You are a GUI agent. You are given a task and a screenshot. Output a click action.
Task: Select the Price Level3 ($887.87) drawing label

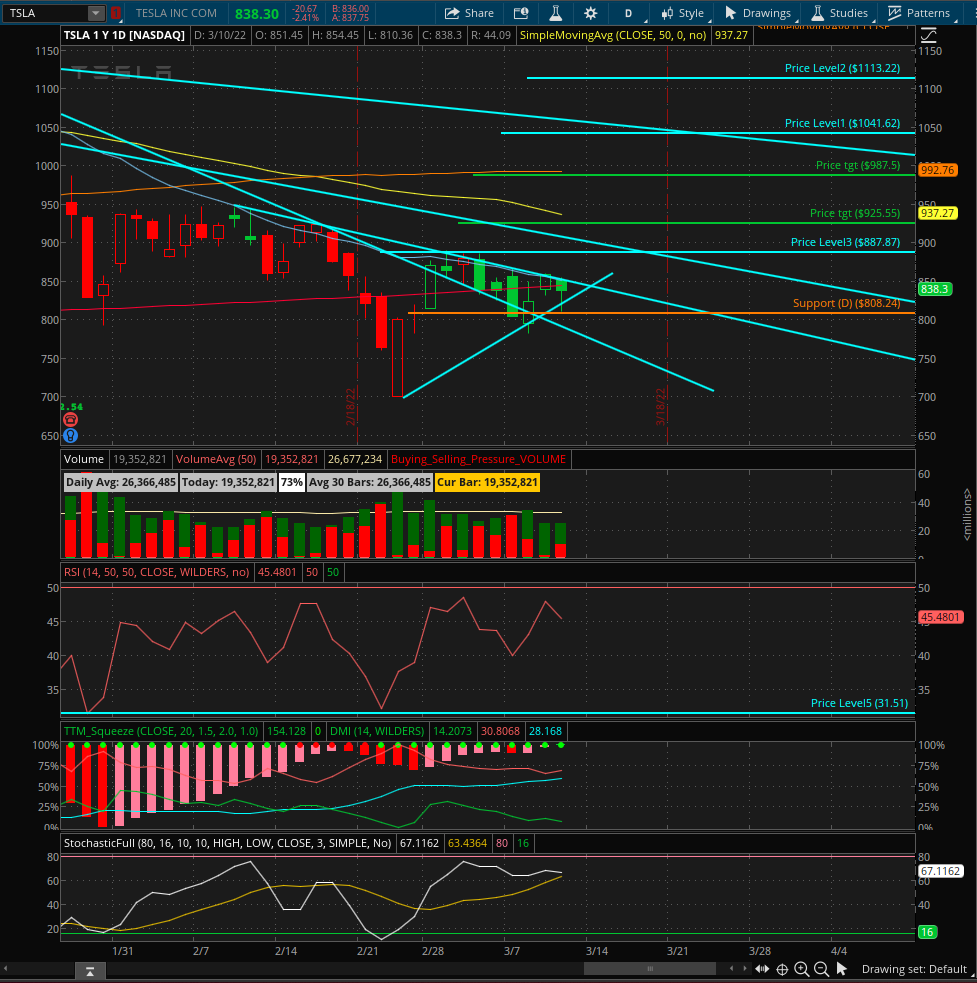coord(845,242)
